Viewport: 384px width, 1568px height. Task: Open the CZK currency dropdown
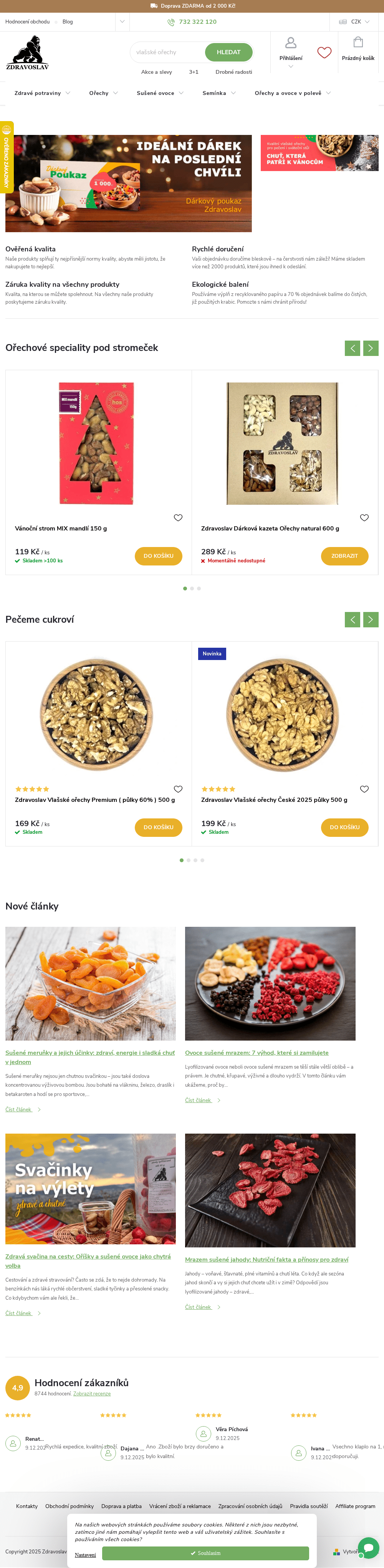(x=356, y=22)
